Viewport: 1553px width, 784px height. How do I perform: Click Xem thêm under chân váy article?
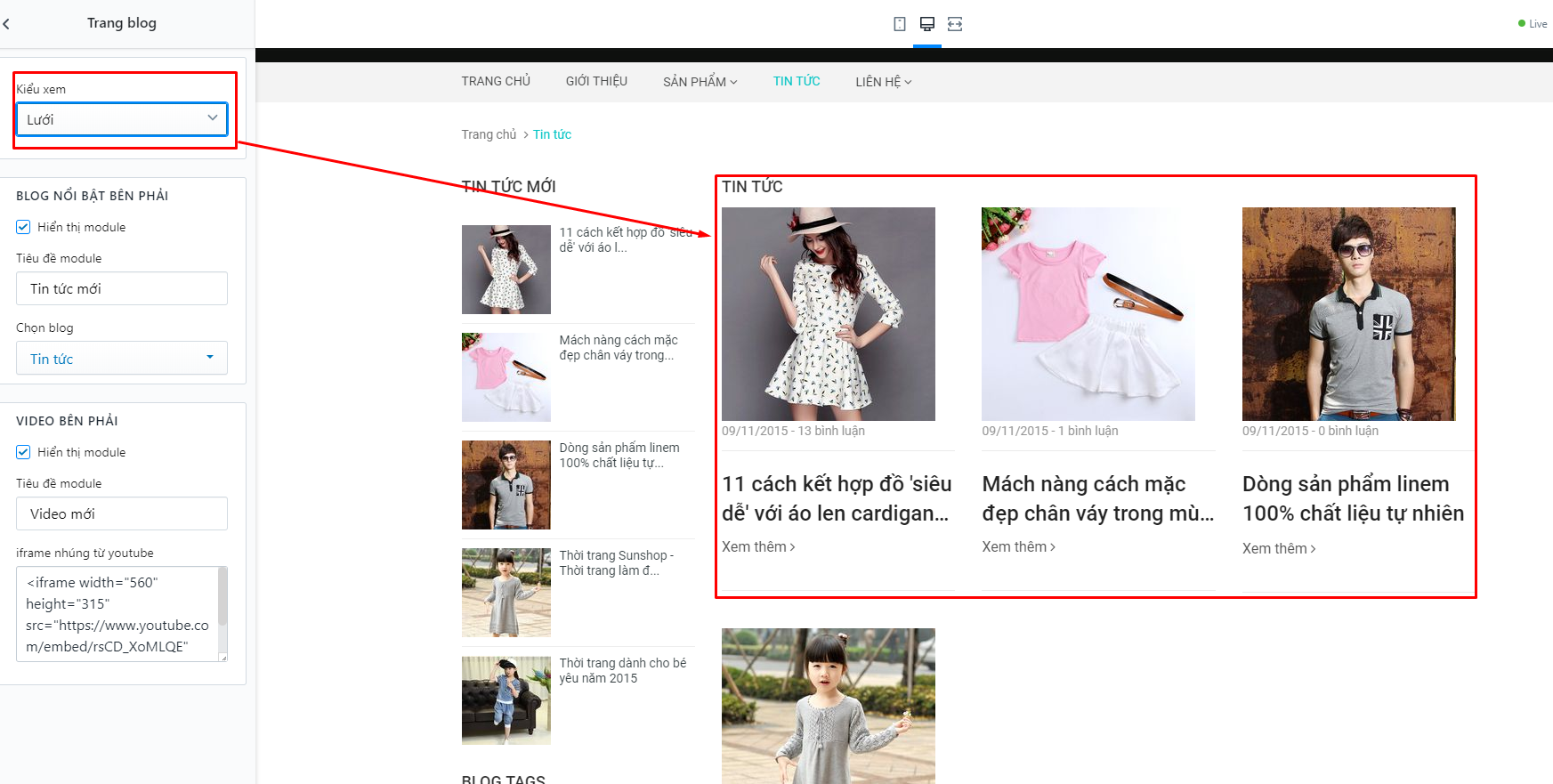tap(1019, 546)
